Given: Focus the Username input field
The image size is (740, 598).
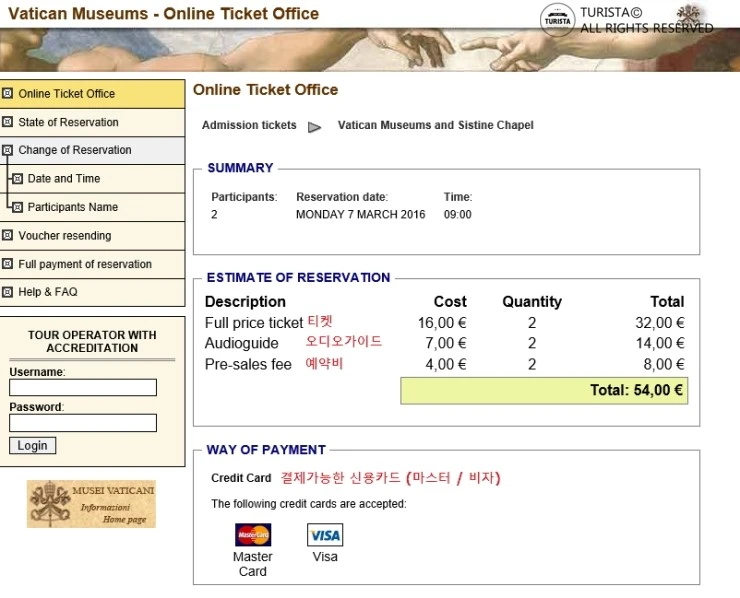Looking at the screenshot, I should tap(83, 387).
